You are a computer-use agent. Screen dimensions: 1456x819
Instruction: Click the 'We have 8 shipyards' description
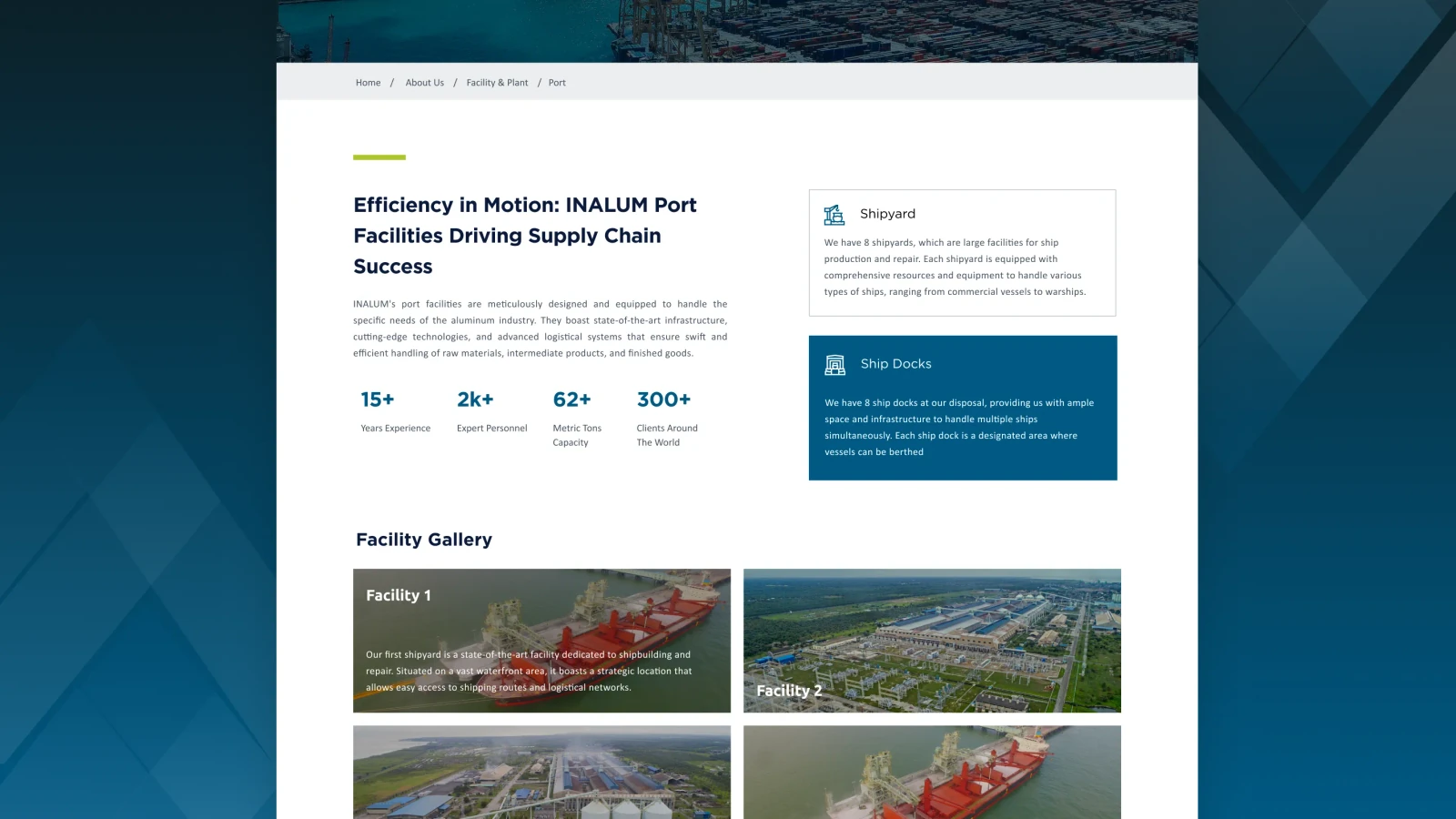[x=955, y=268]
